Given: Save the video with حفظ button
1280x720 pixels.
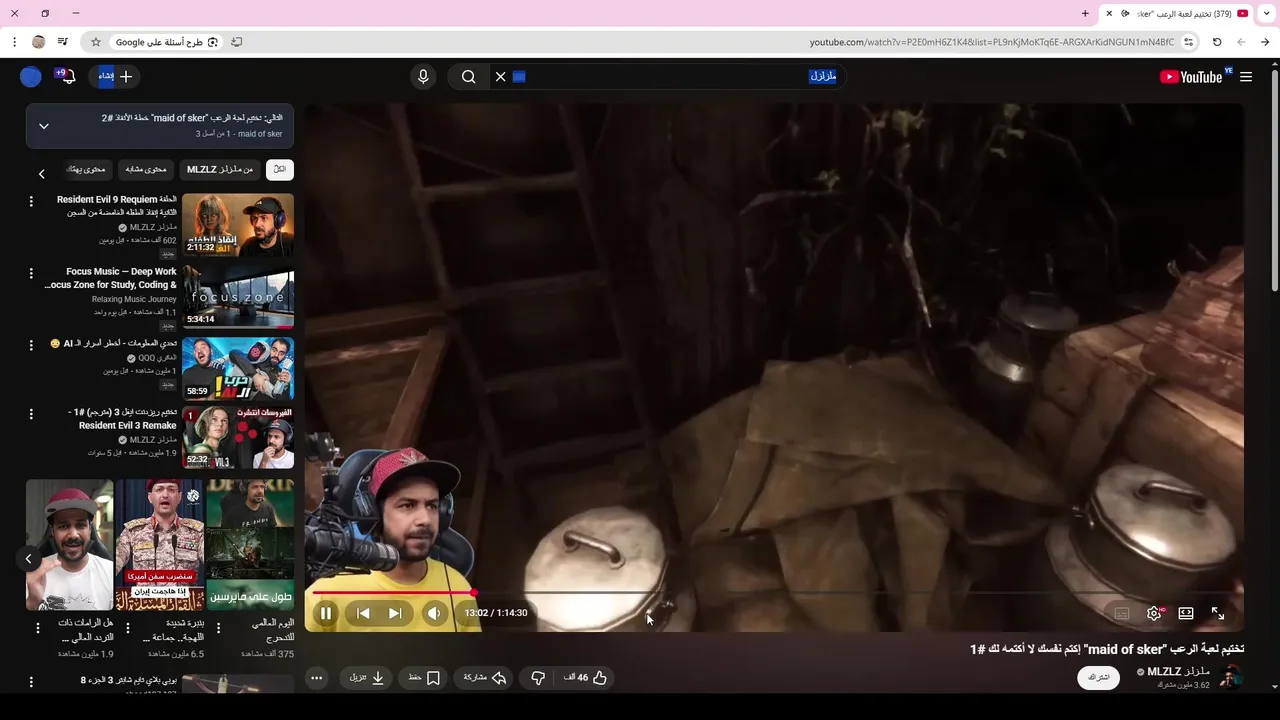Looking at the screenshot, I should [x=424, y=678].
